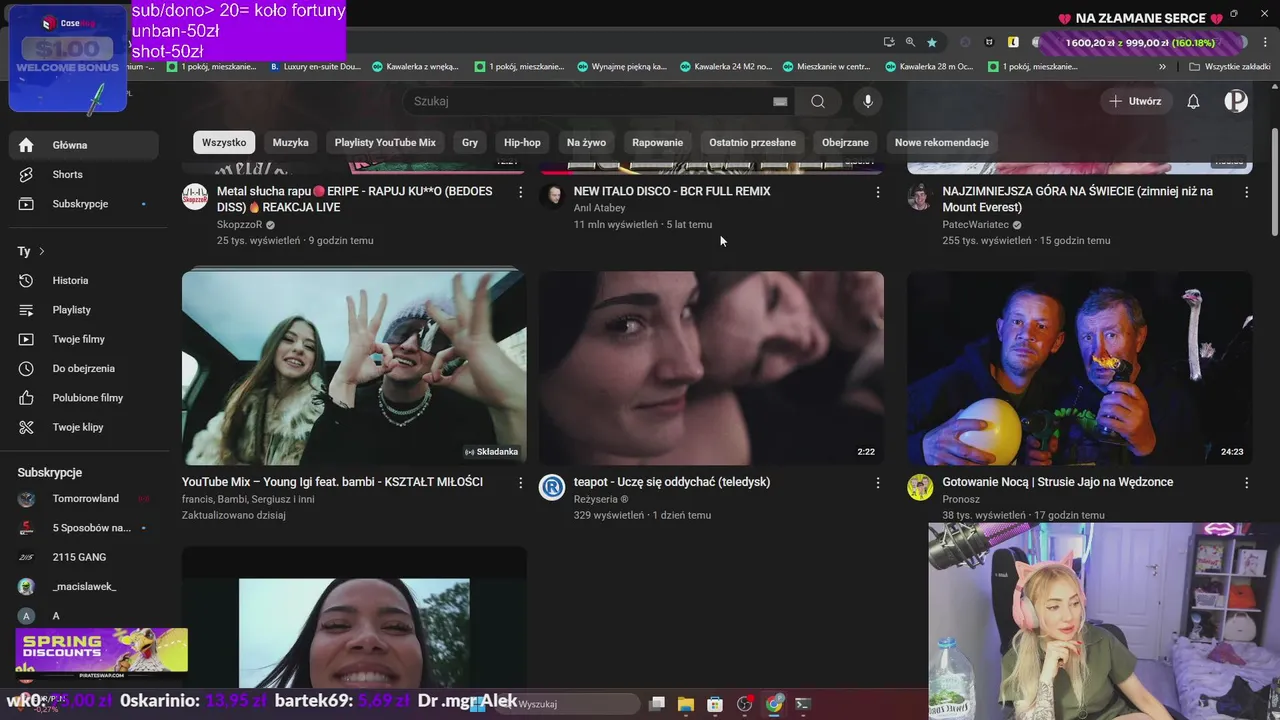Open the 5 Sposobów na... subscription

point(84,528)
